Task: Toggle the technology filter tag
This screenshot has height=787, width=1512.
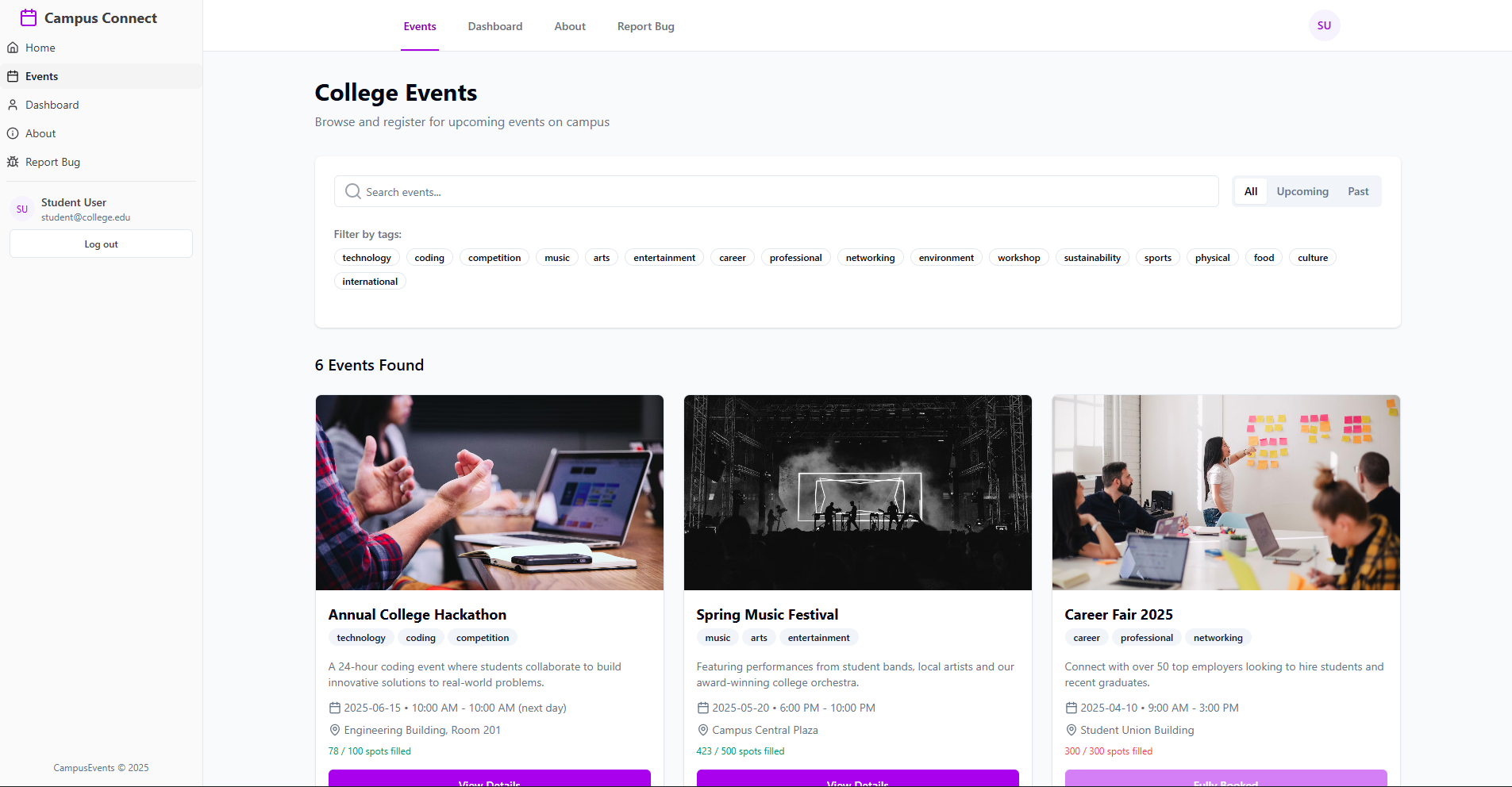Action: [366, 258]
